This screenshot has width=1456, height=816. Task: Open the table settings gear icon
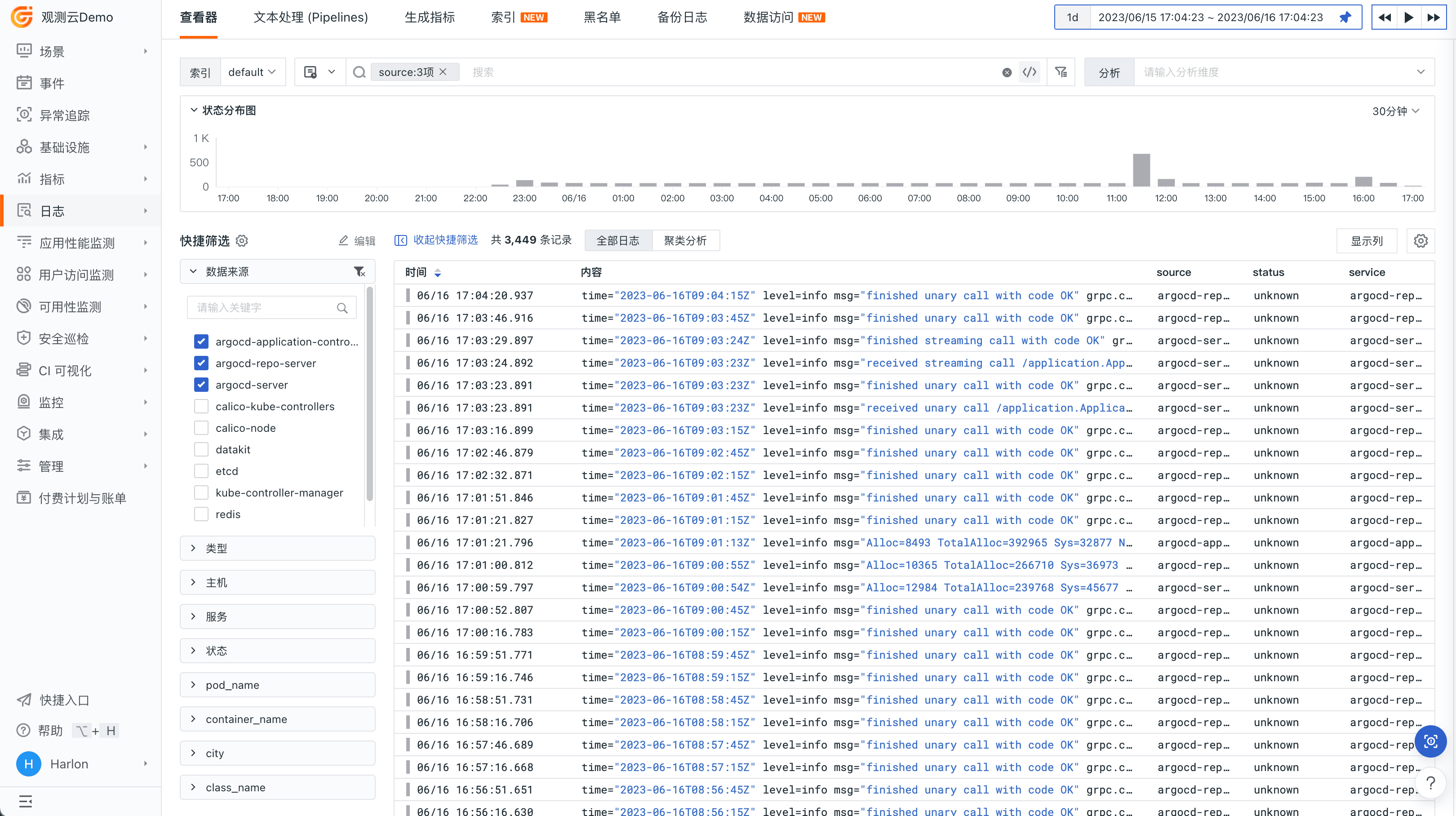point(1420,241)
